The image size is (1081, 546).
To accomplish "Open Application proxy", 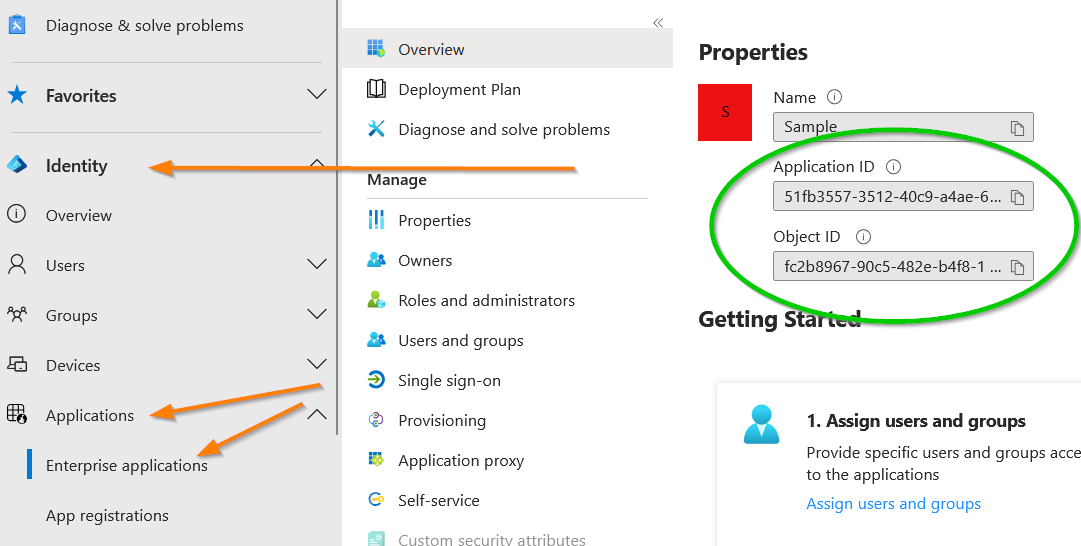I will tap(461, 461).
